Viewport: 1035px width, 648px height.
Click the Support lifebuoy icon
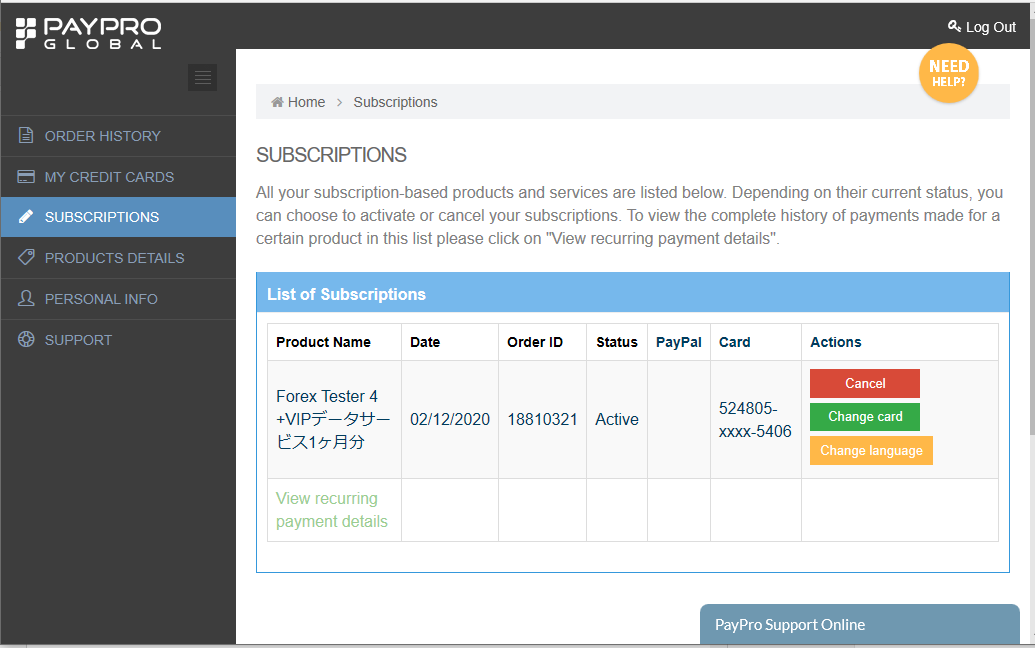[26, 339]
